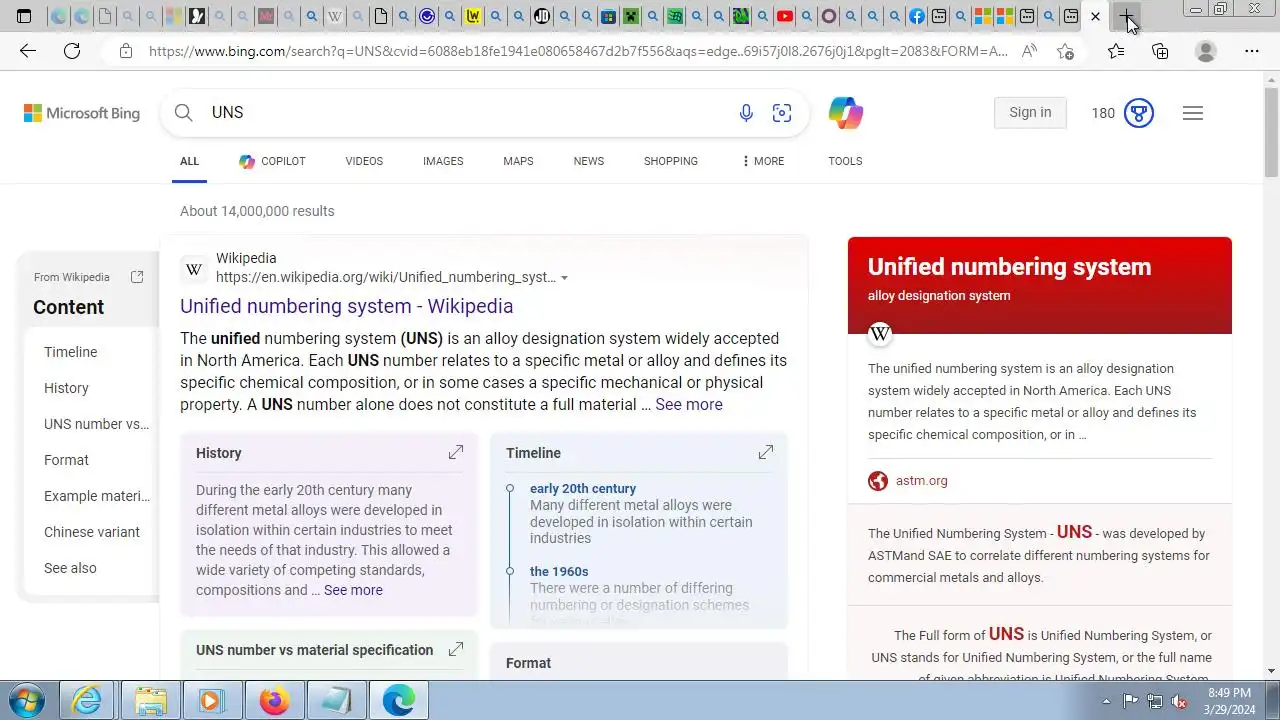The width and height of the screenshot is (1280, 720).
Task: Jump to Timeline in Content sidebar
Action: tap(71, 352)
